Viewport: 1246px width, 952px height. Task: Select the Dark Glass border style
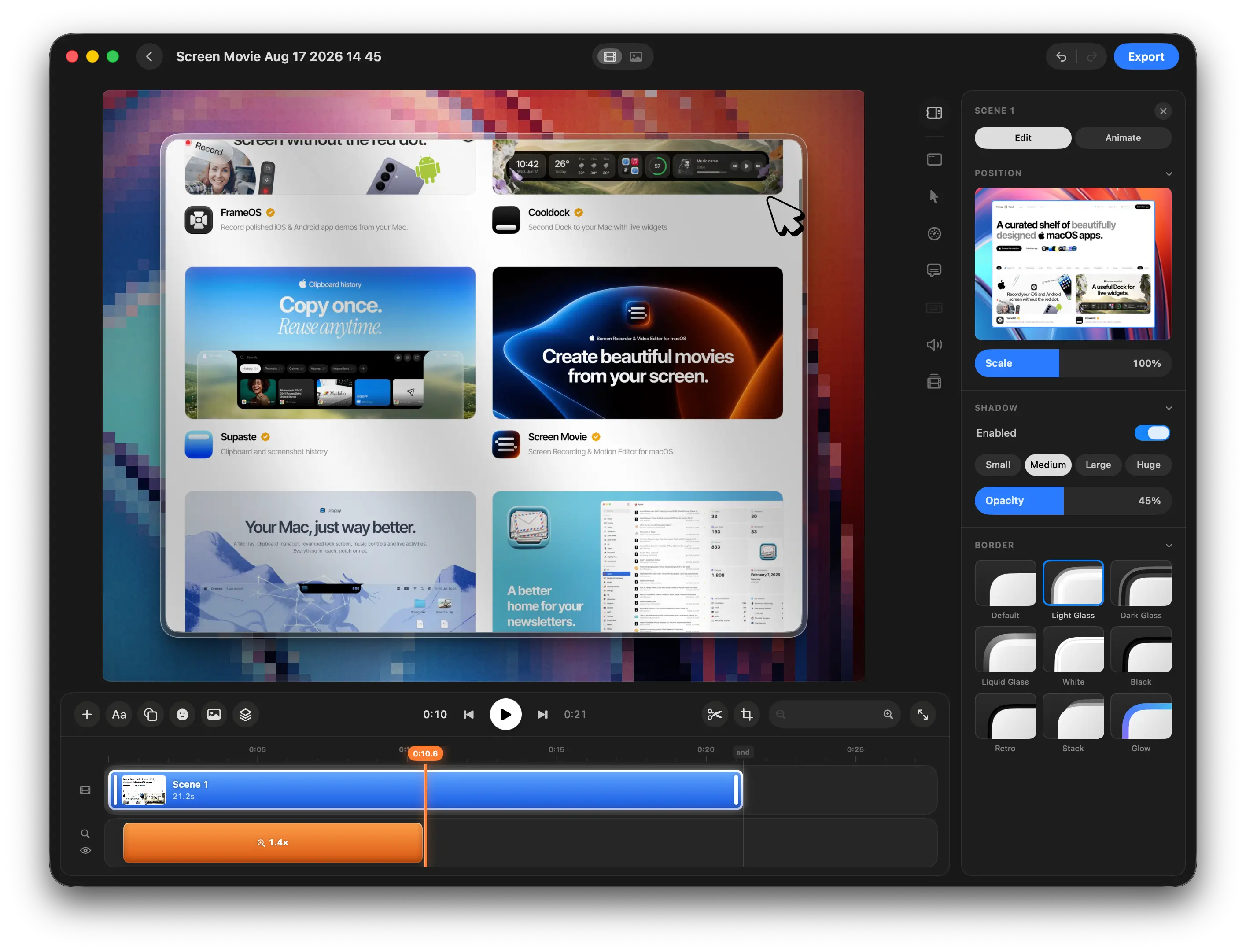coord(1141,583)
